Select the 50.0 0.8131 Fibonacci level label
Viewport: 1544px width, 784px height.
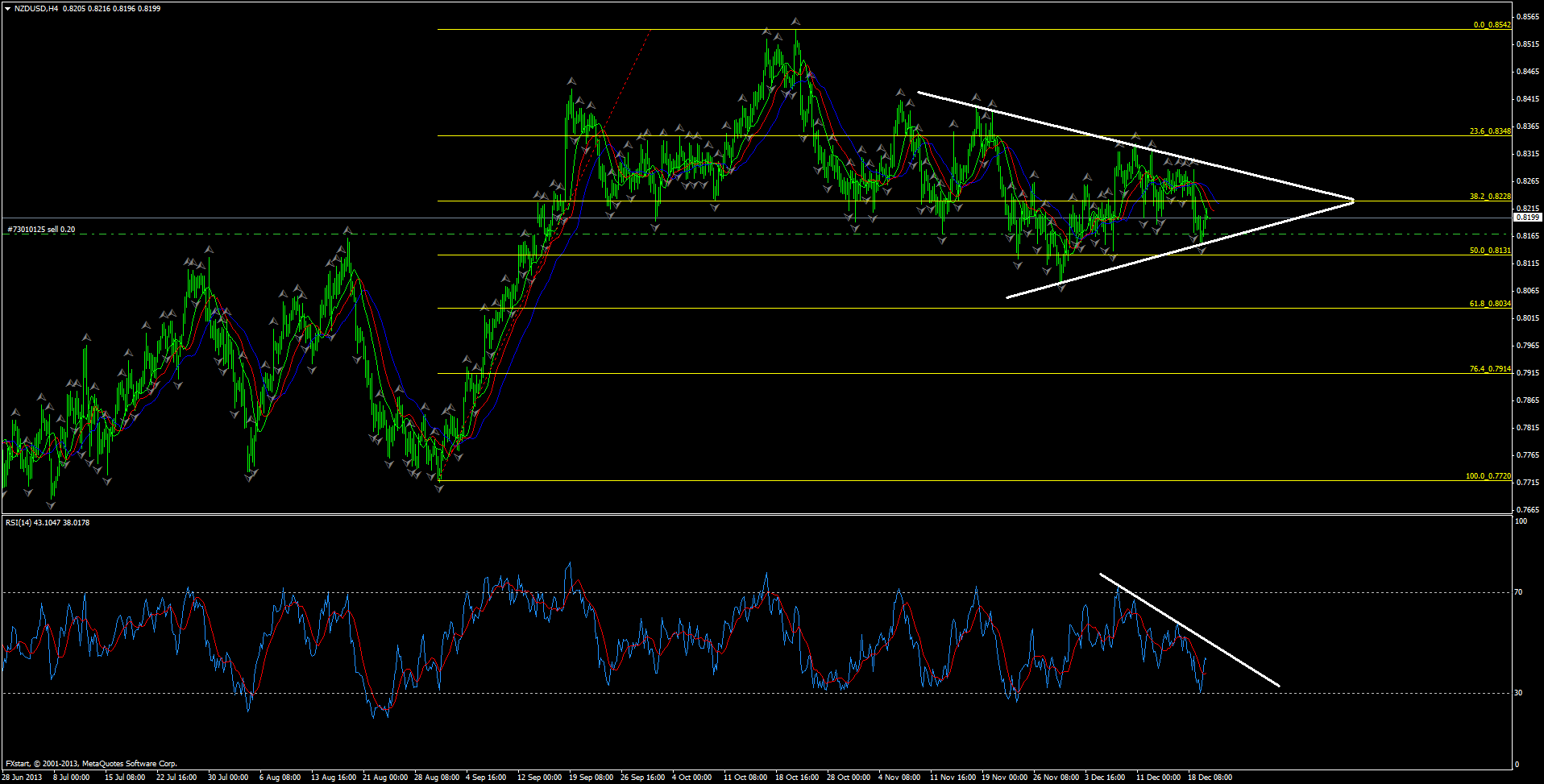(x=1490, y=251)
